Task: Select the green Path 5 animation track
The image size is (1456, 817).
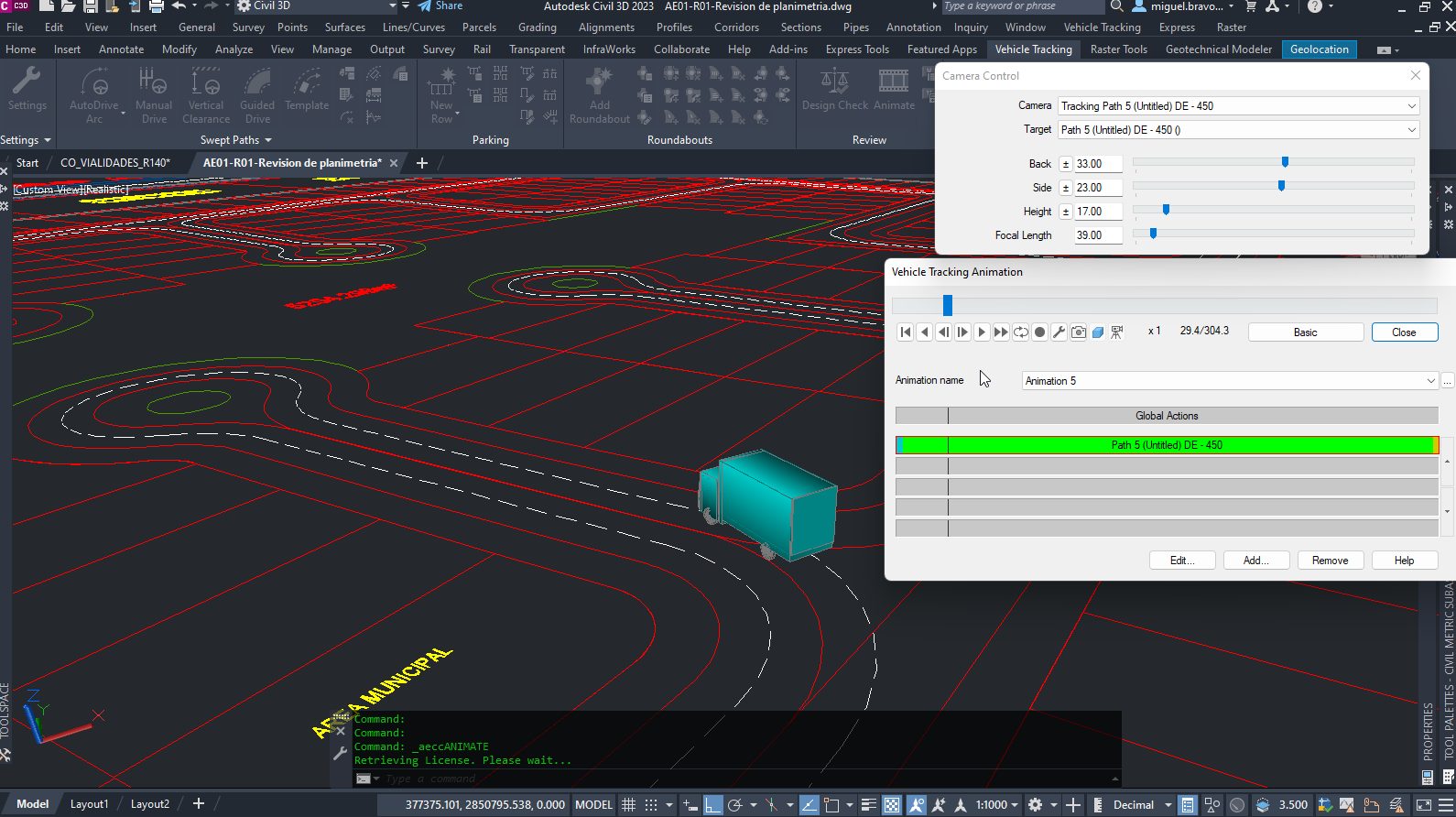Action: tap(1167, 445)
